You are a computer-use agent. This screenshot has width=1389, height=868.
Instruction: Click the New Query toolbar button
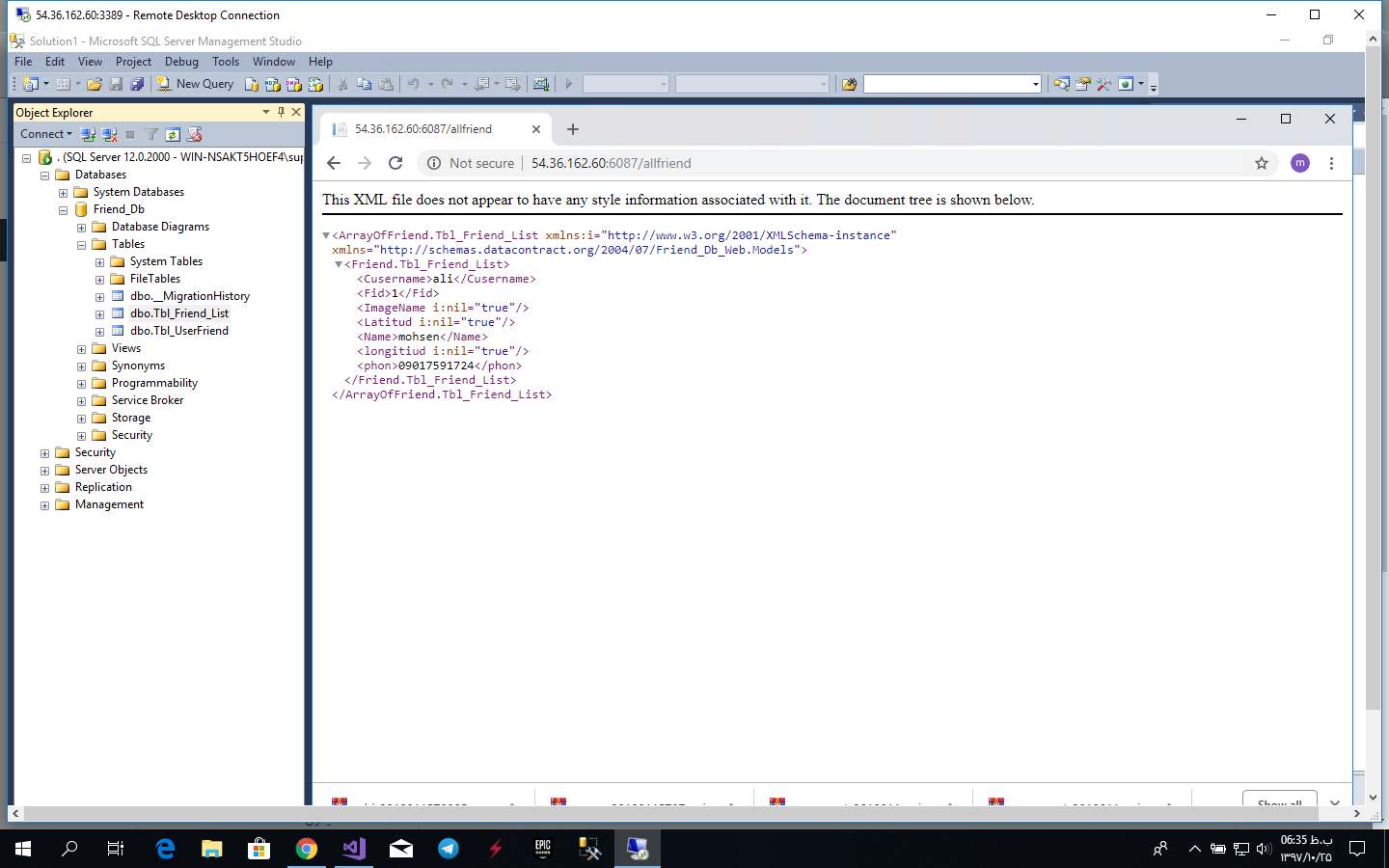click(x=196, y=84)
